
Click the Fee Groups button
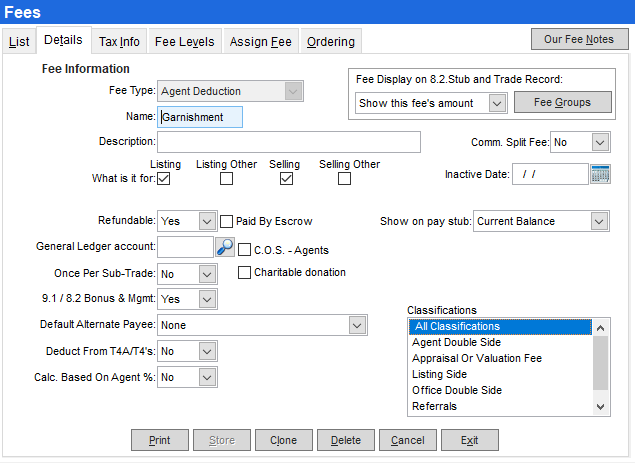[561, 102]
